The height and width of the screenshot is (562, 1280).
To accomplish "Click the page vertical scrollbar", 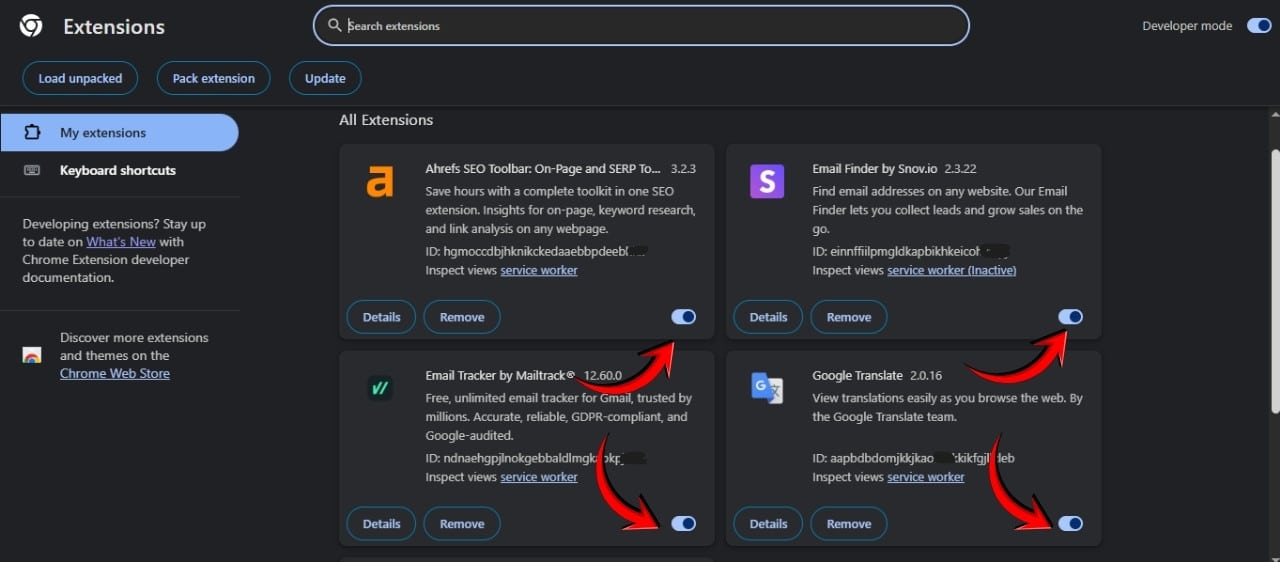I will click(1274, 280).
